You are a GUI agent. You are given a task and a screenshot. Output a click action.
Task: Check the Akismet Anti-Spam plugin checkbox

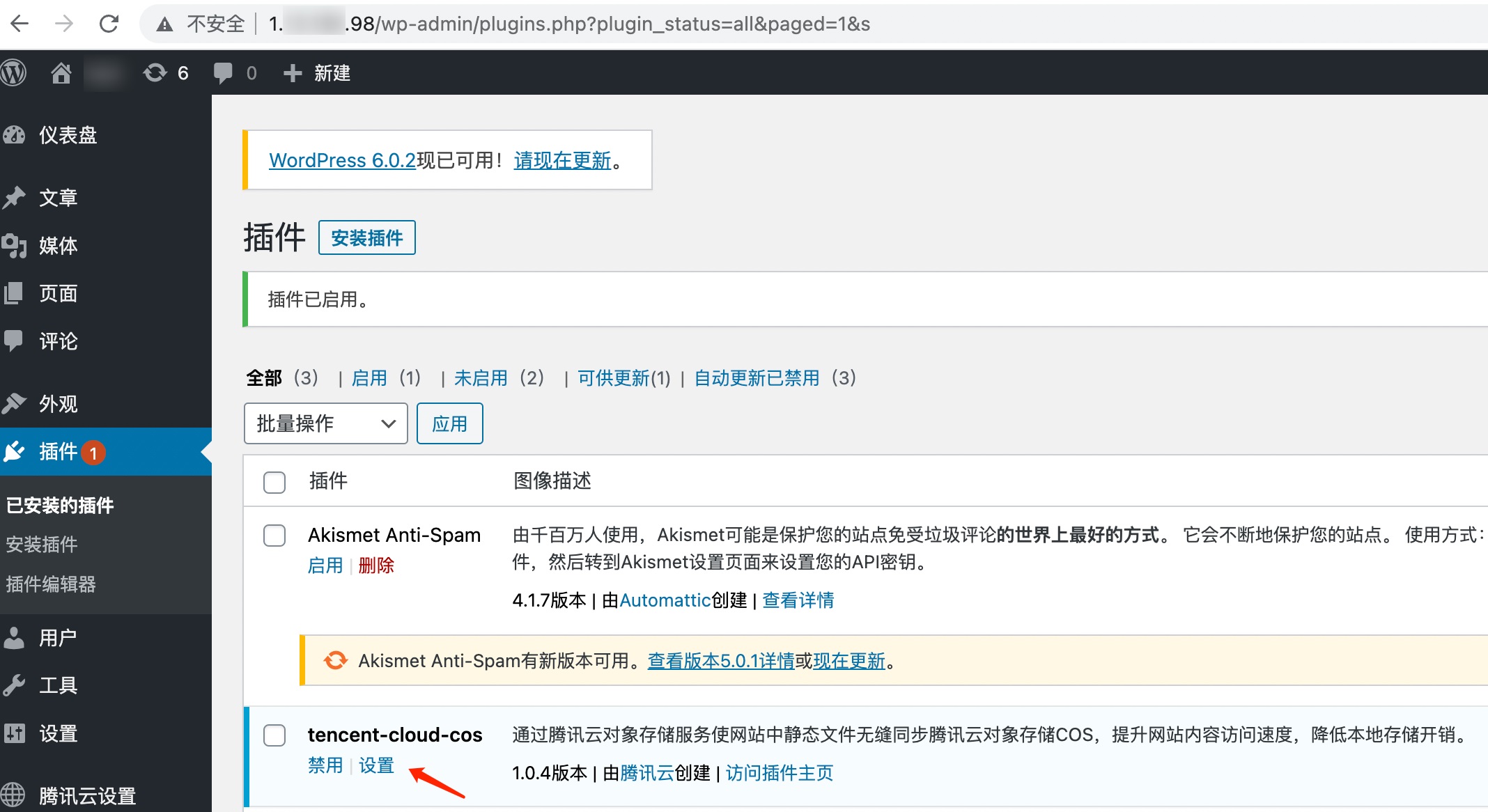coord(274,536)
